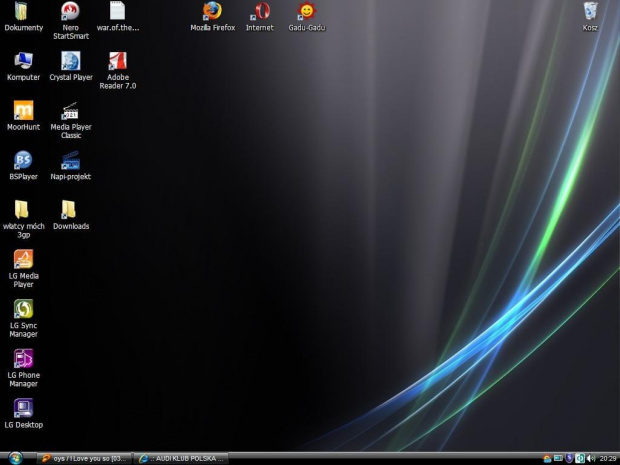Launch Mozilla Firefox from the desktop
The image size is (620, 465).
pyautogui.click(x=212, y=12)
